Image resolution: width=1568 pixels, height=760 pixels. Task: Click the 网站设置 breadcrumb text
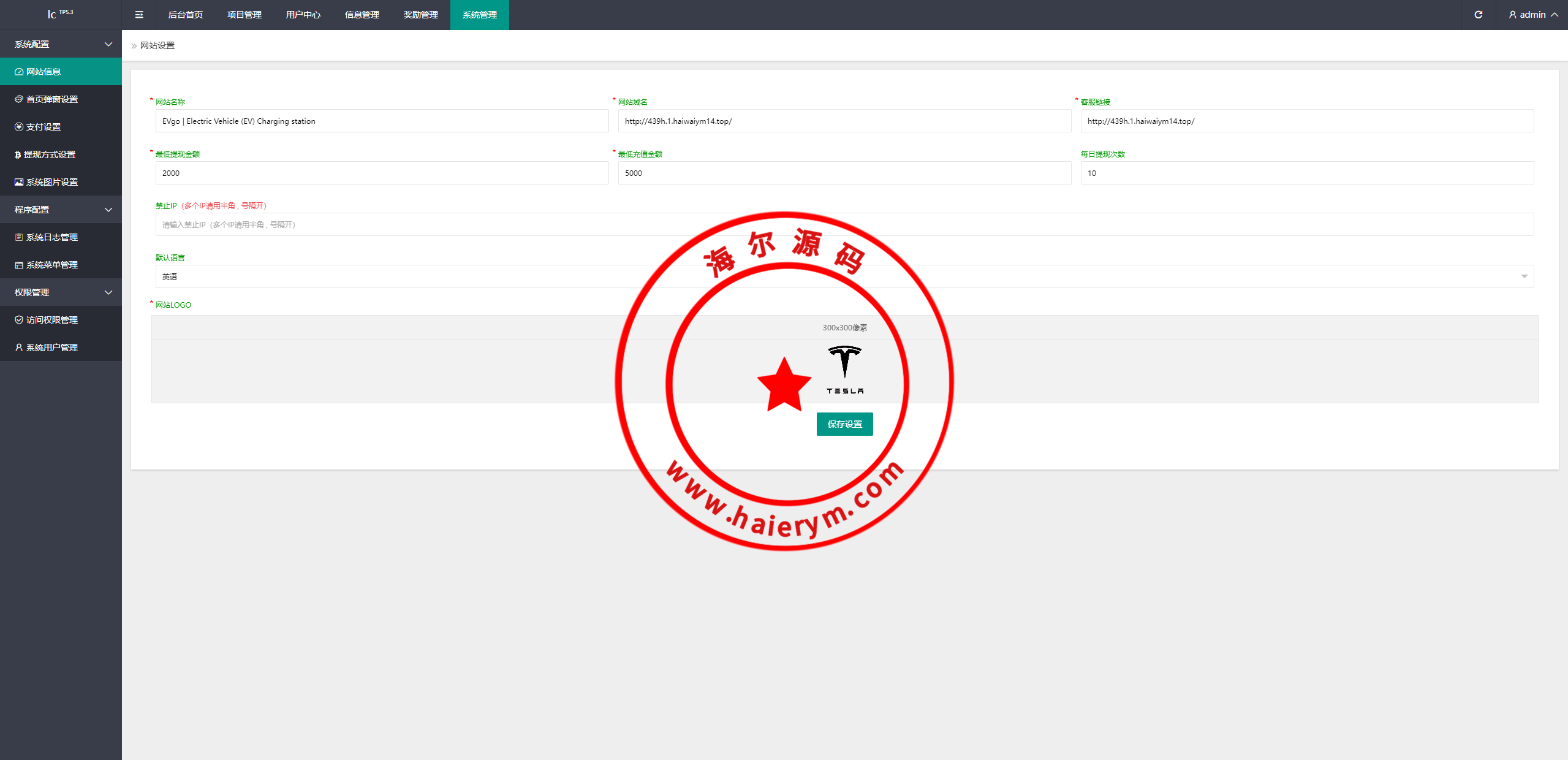pyautogui.click(x=157, y=45)
